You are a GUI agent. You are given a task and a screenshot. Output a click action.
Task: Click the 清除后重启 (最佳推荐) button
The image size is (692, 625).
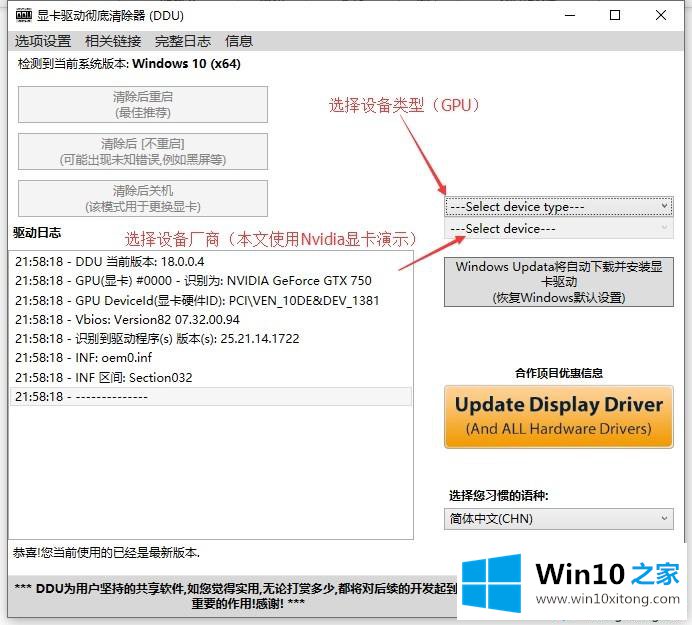[143, 105]
